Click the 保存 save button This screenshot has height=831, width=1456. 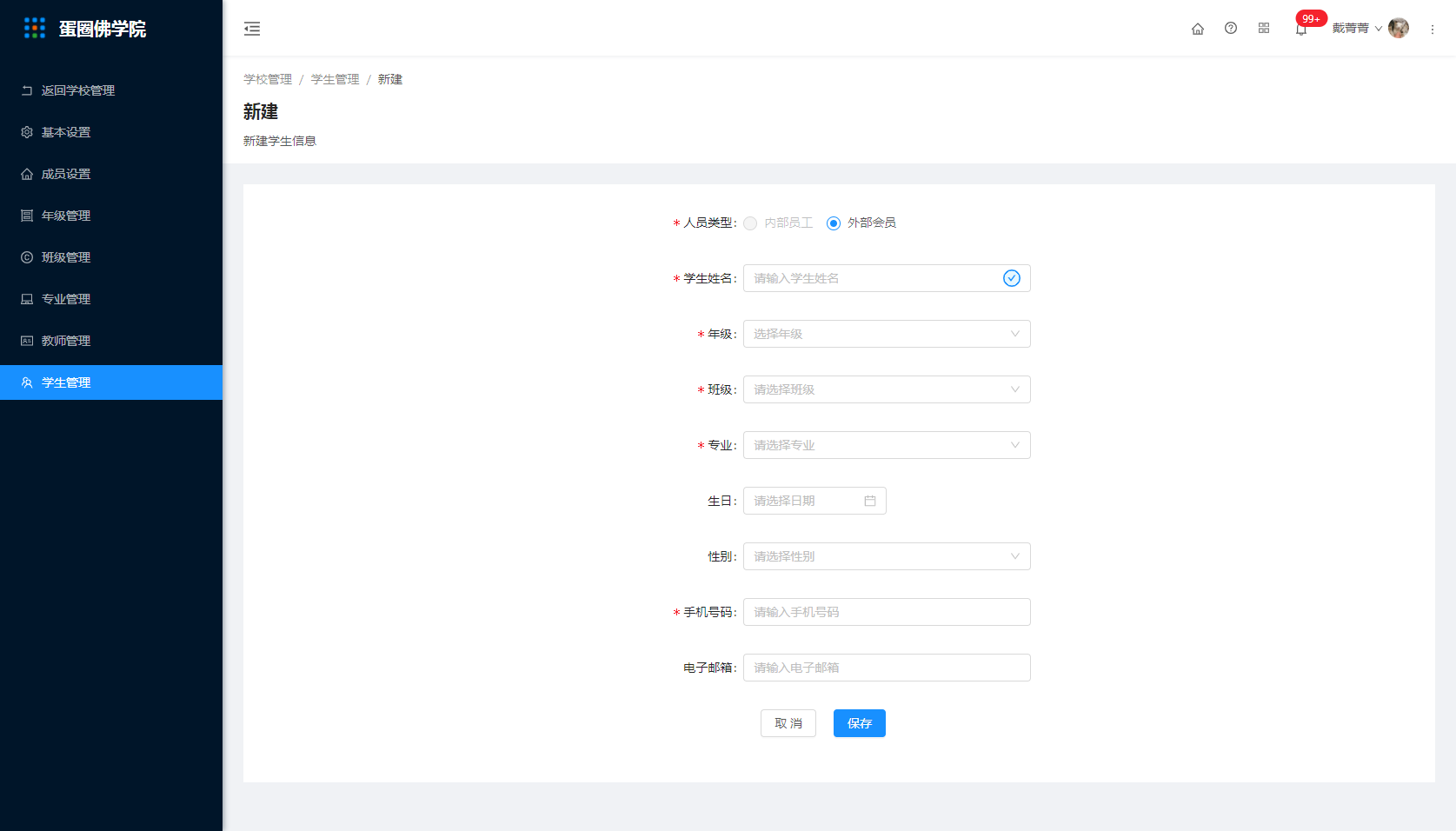point(860,723)
